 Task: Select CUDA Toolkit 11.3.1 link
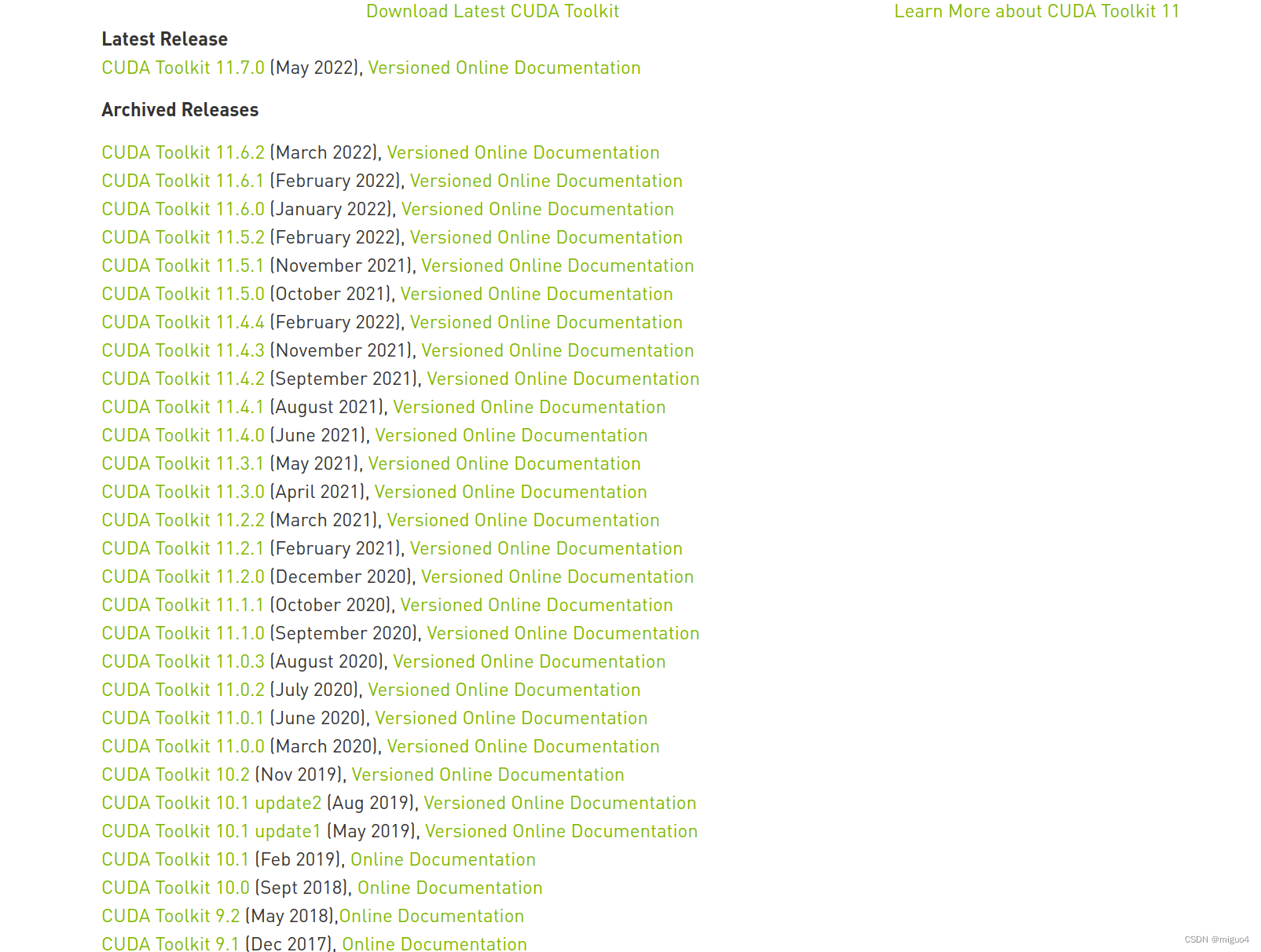click(x=183, y=463)
